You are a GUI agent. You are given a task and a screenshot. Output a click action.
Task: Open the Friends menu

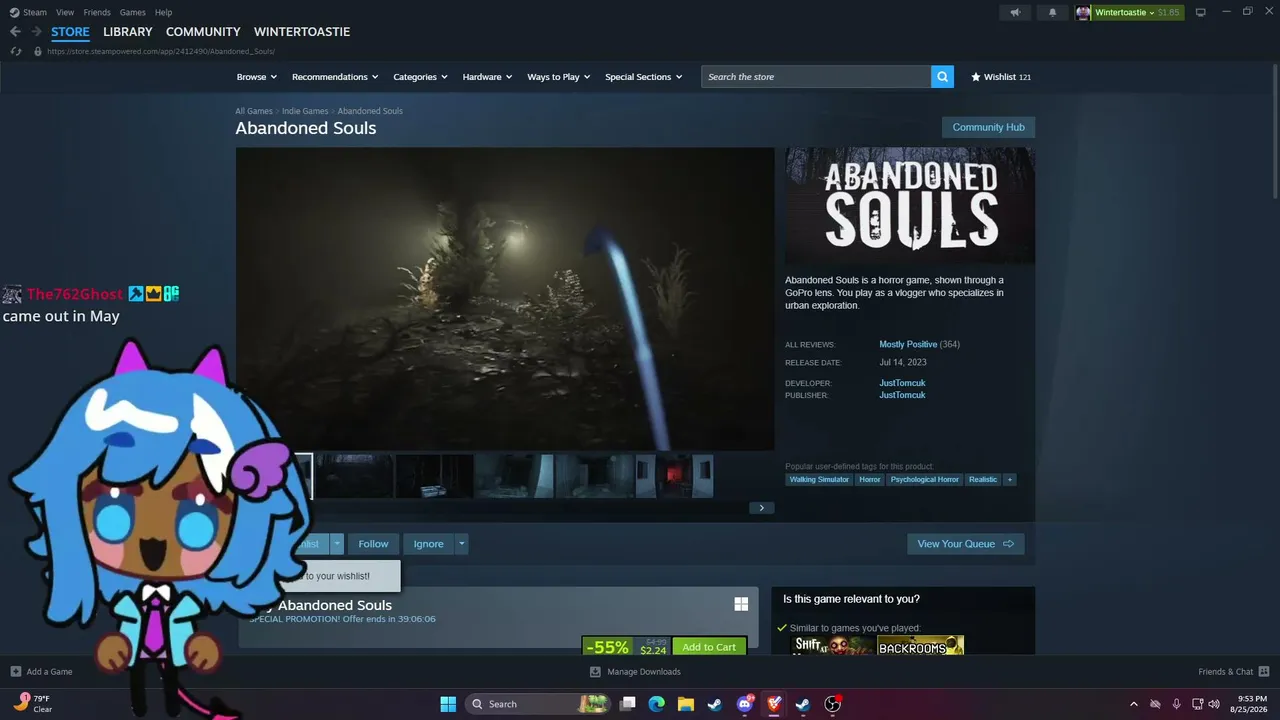point(97,12)
